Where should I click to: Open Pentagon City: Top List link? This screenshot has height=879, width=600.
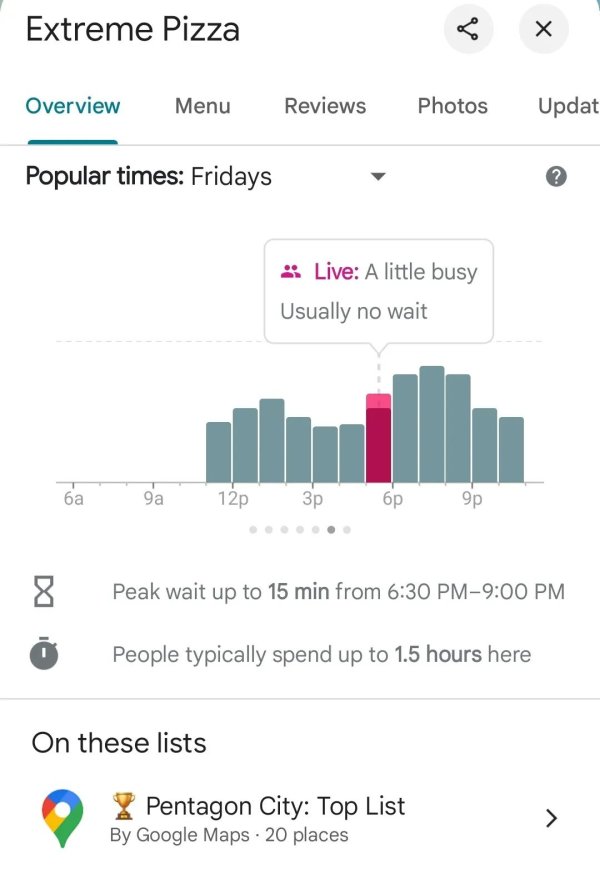(275, 806)
